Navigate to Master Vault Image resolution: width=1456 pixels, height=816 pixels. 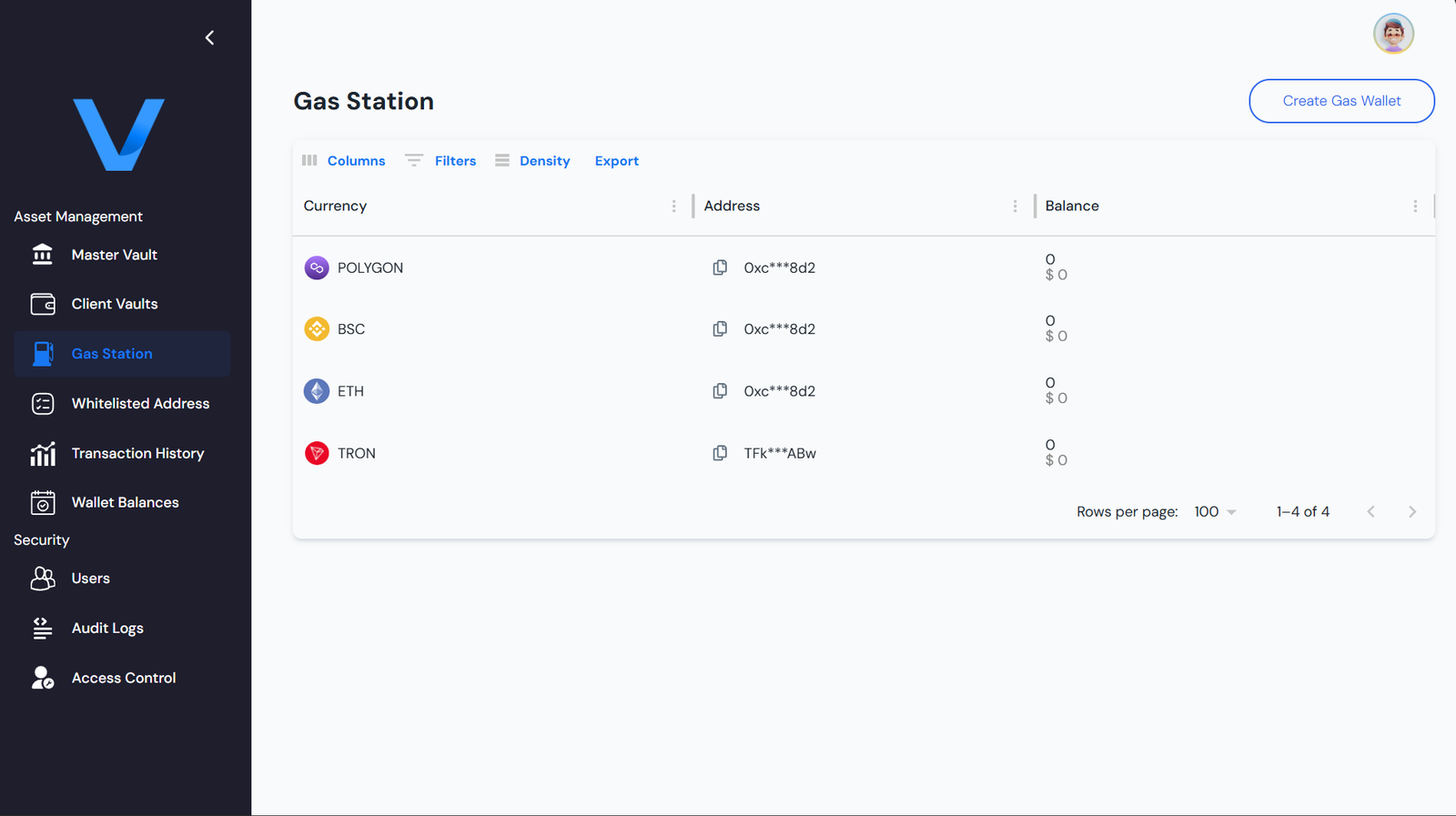(114, 255)
